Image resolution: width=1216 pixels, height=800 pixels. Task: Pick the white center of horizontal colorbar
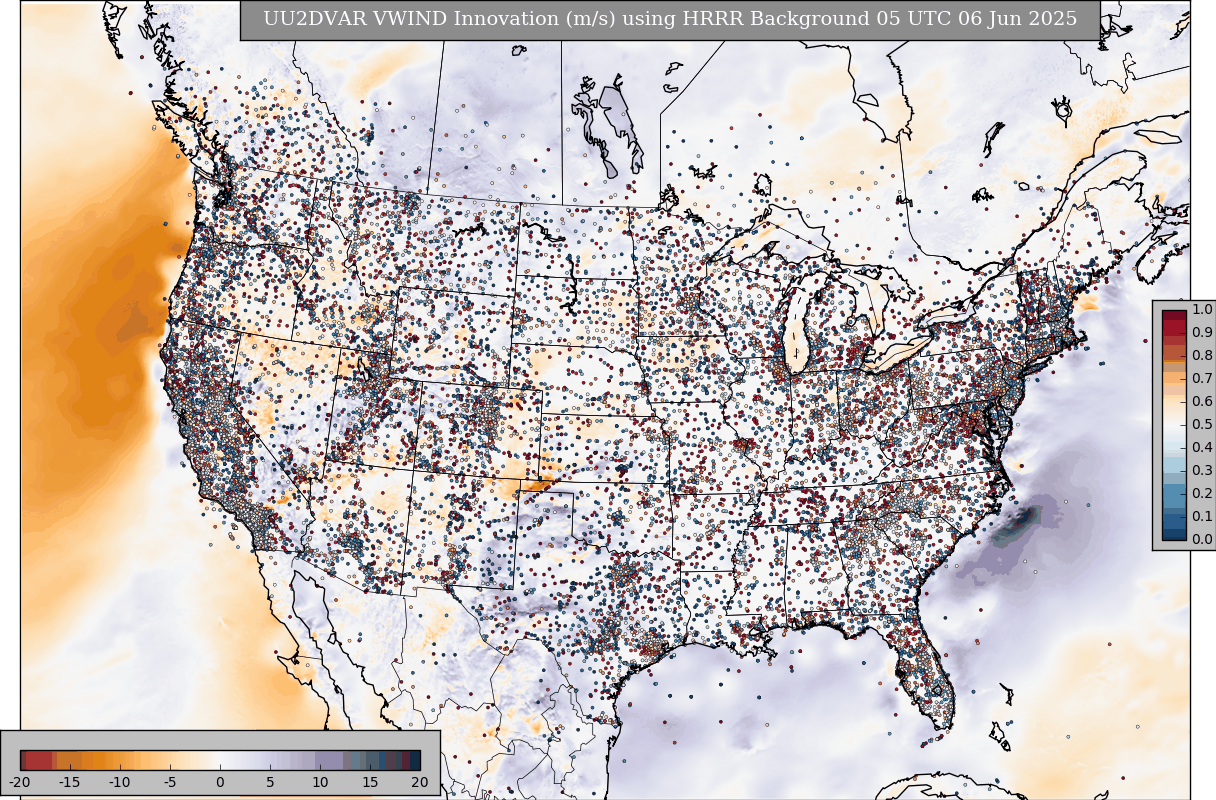pos(220,759)
